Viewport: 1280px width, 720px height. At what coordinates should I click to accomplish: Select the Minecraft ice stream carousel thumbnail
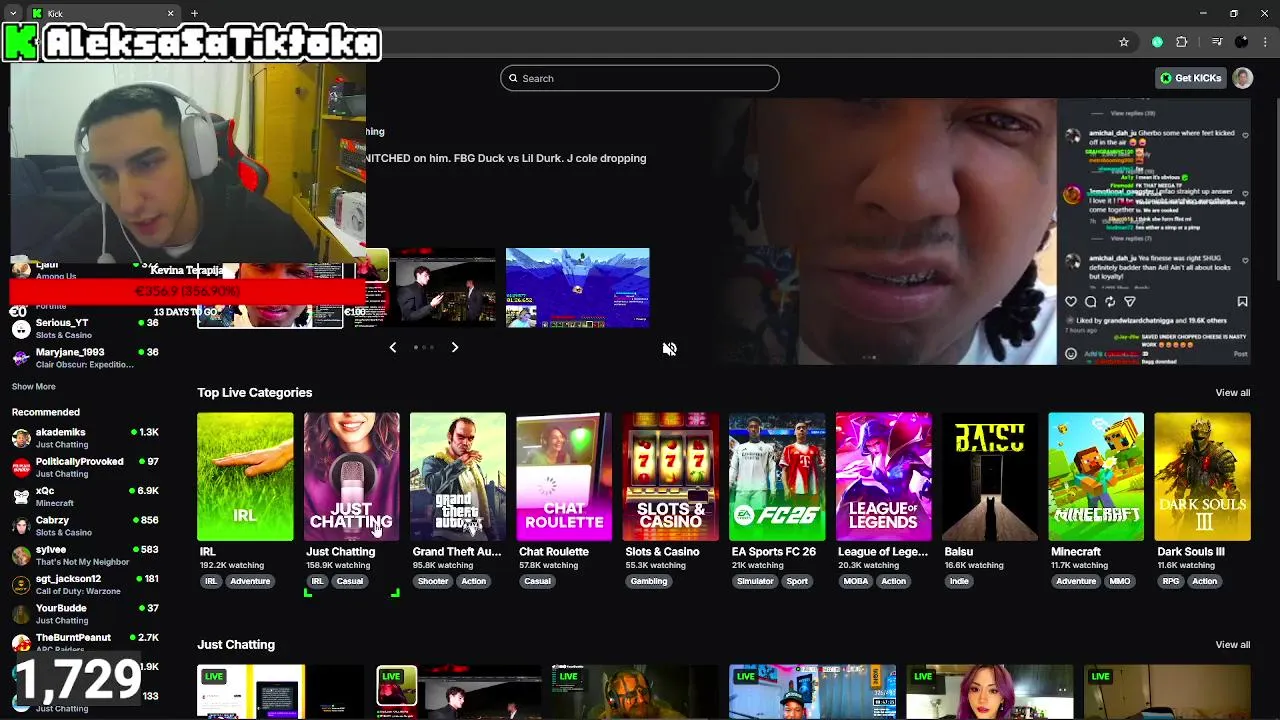(577, 288)
